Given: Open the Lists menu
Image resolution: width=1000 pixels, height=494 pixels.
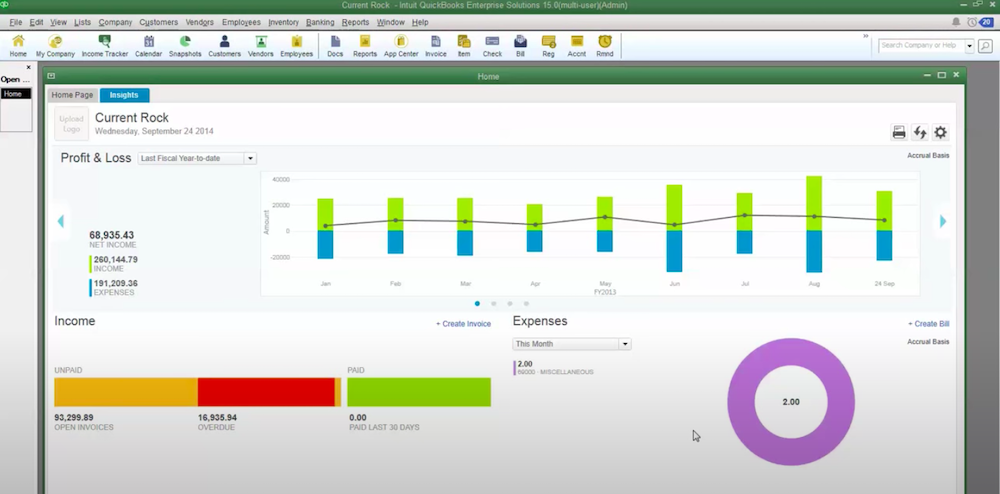Looking at the screenshot, I should point(82,22).
